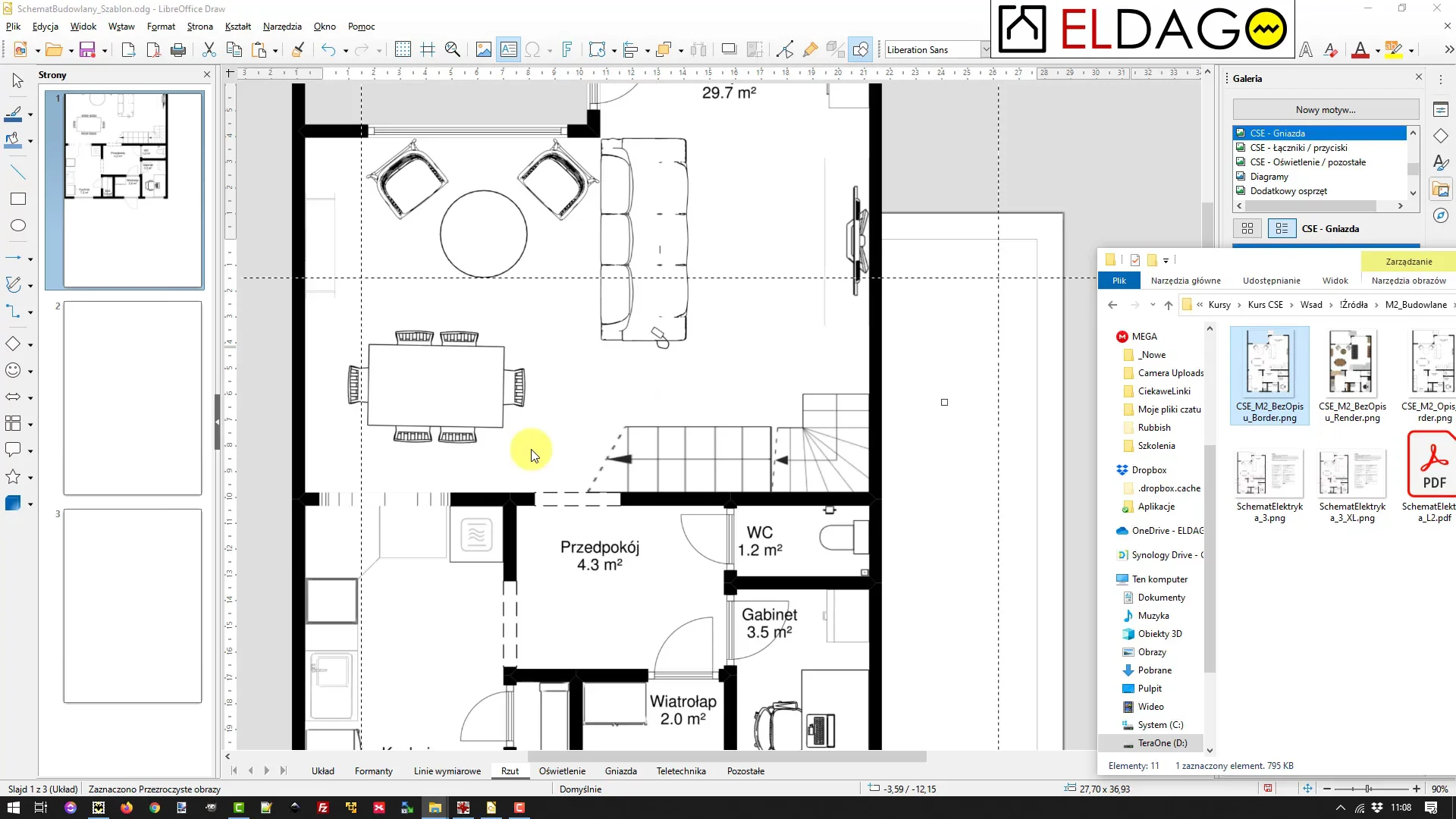Expand the Save button dropdown arrow
This screenshot has width=1456, height=819.
105,51
